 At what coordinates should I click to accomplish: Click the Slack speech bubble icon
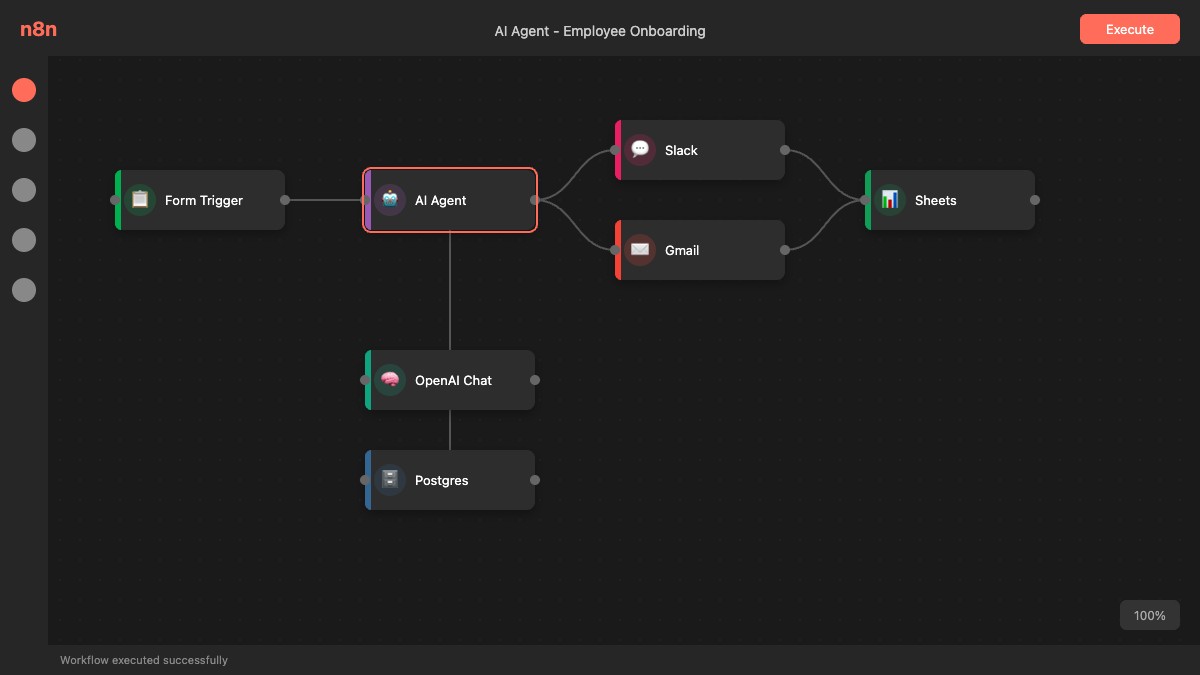click(640, 150)
